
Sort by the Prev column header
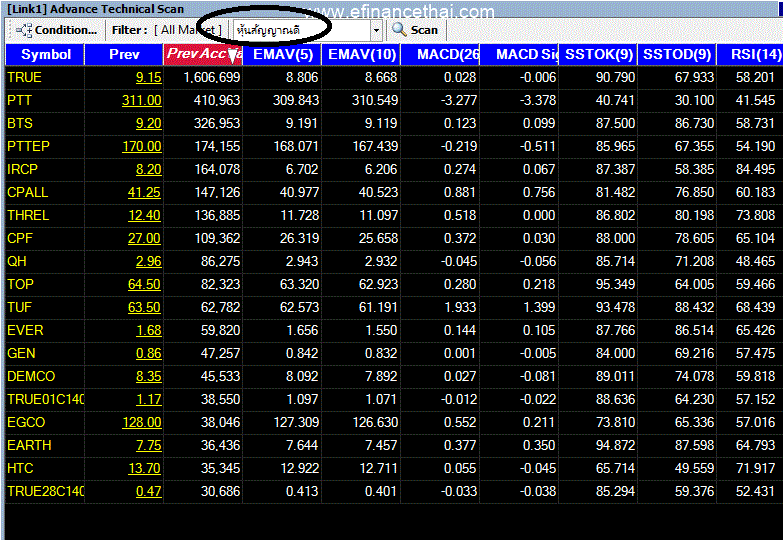click(124, 54)
